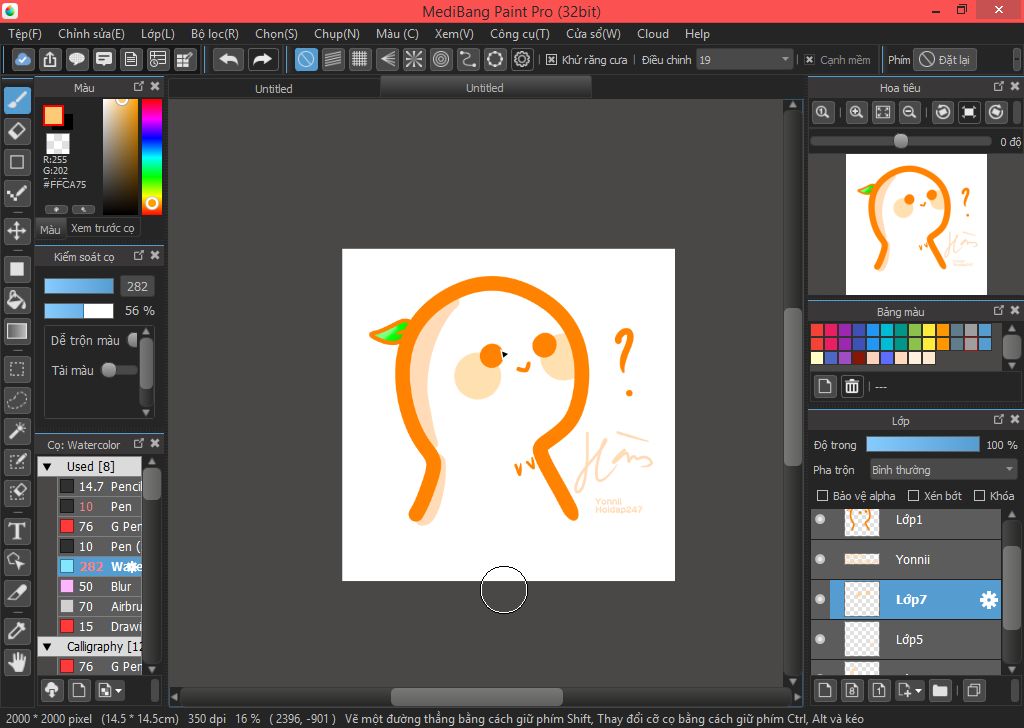This screenshot has width=1024, height=728.
Task: Open the Lớp(L) menu
Action: tap(157, 34)
